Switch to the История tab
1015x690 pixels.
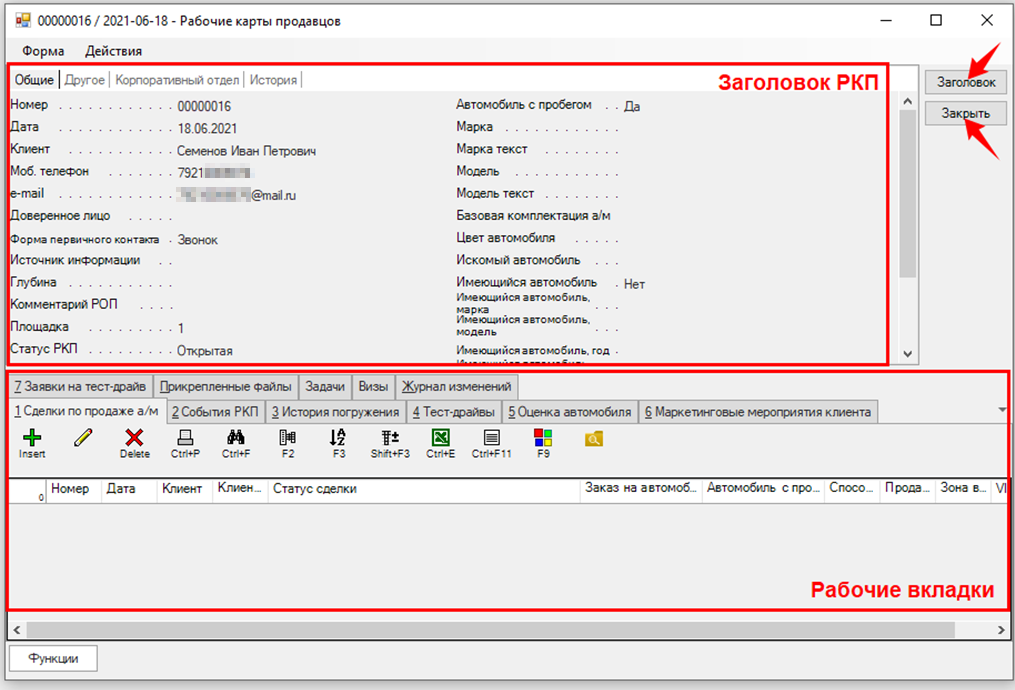272,80
